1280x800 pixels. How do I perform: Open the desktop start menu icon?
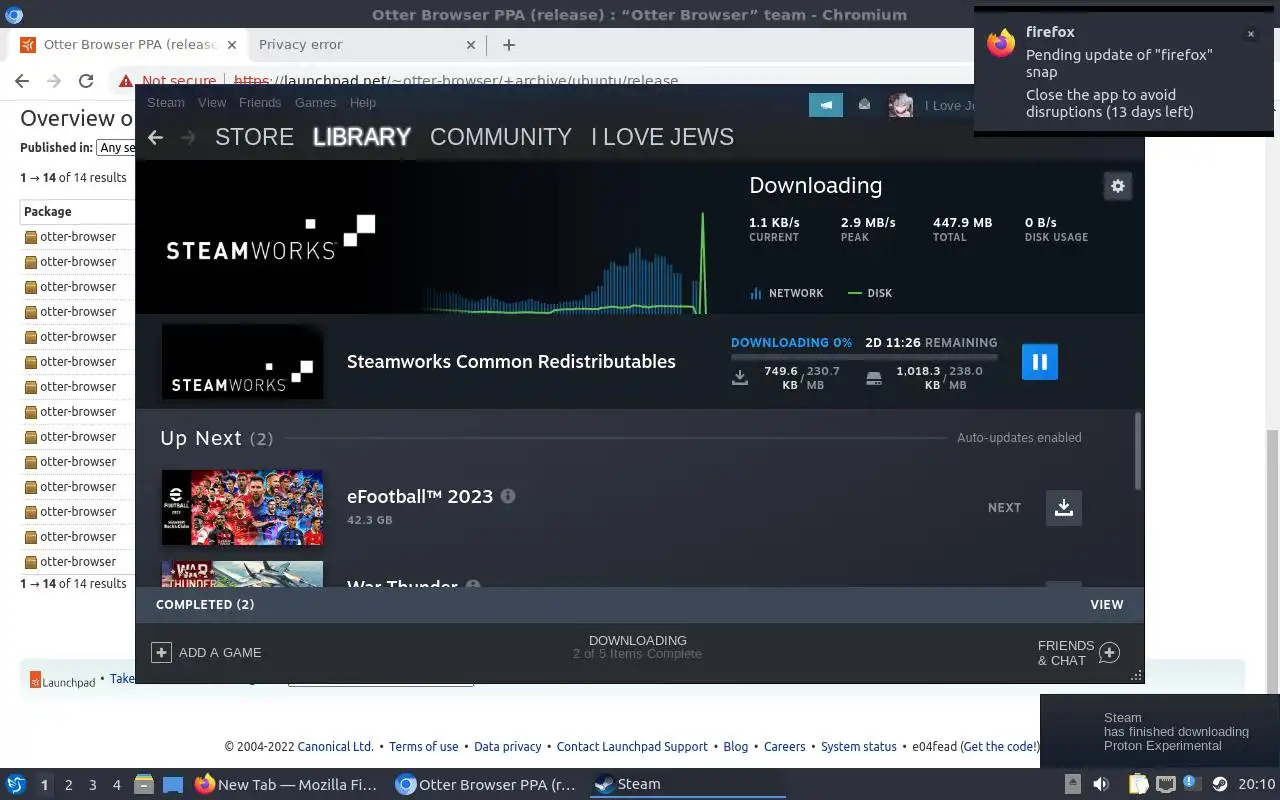pos(16,785)
